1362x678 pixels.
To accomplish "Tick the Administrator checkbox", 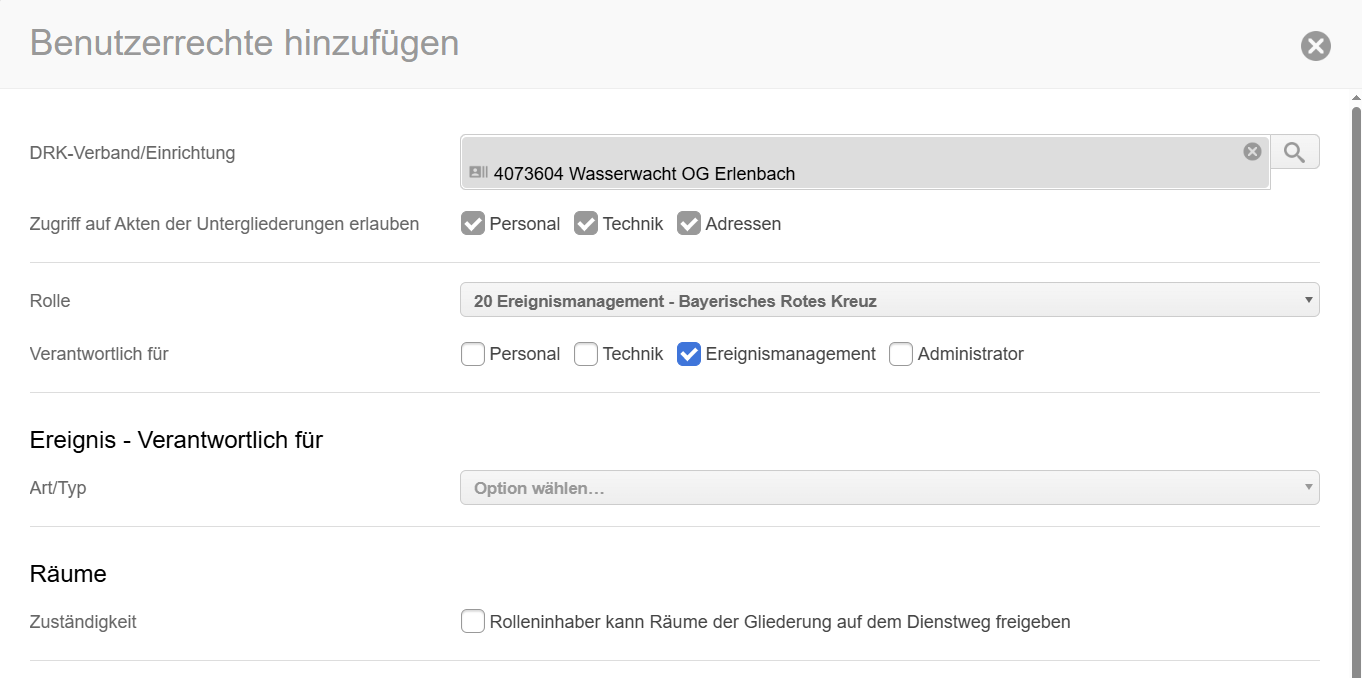I will (901, 354).
